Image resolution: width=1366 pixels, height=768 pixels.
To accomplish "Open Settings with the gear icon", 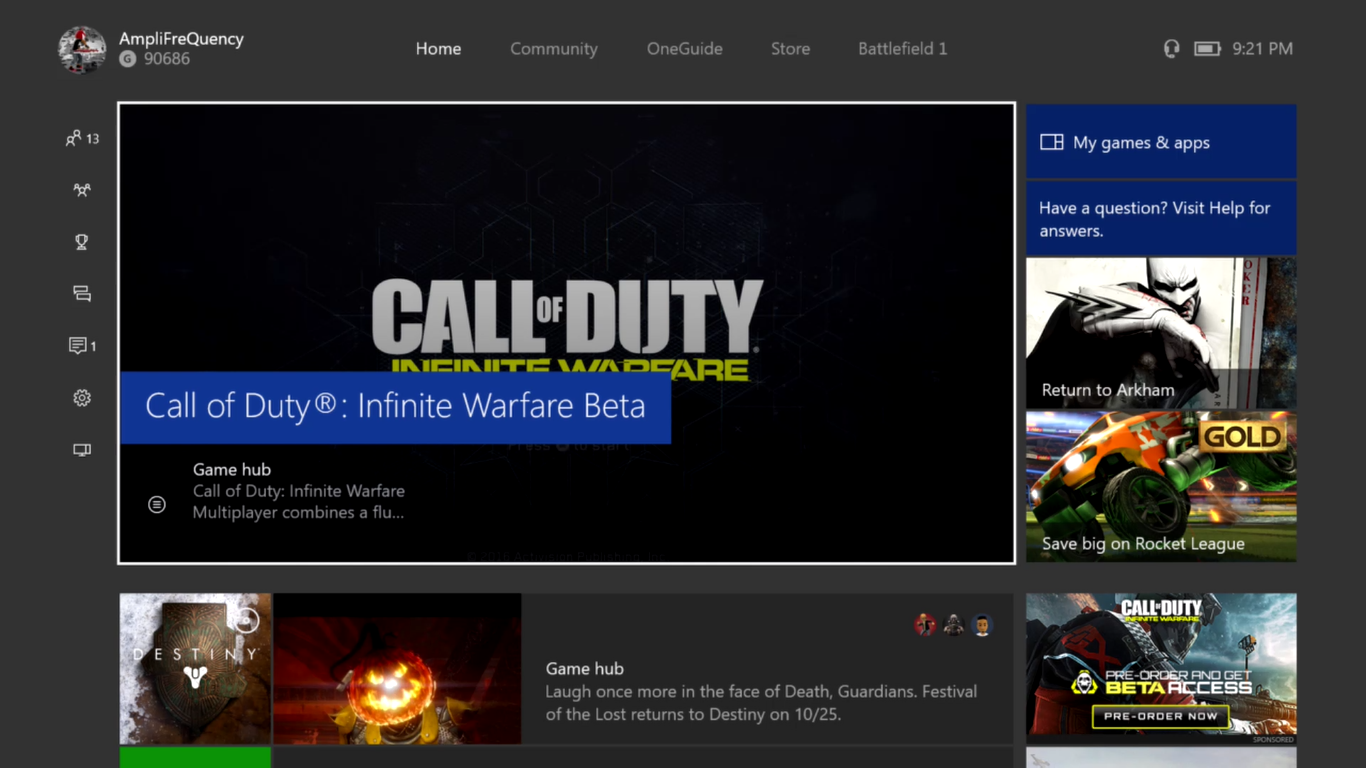I will (82, 398).
